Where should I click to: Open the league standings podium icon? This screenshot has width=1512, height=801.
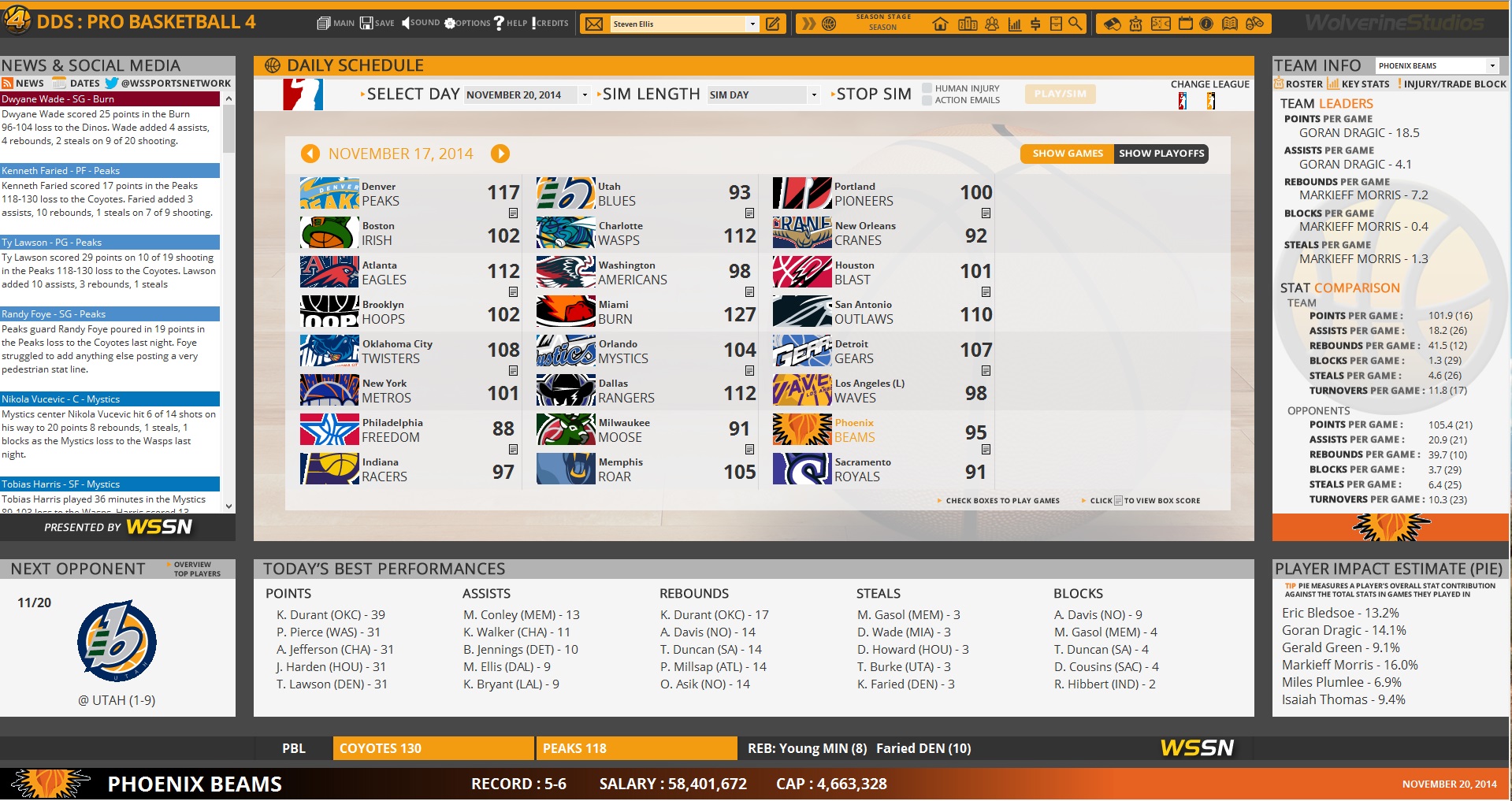coord(967,24)
